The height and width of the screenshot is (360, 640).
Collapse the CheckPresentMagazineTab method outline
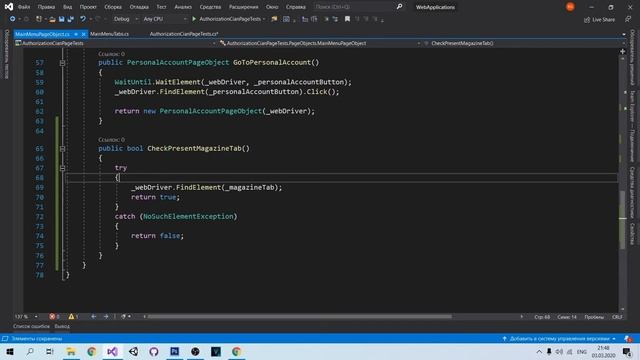tap(62, 149)
